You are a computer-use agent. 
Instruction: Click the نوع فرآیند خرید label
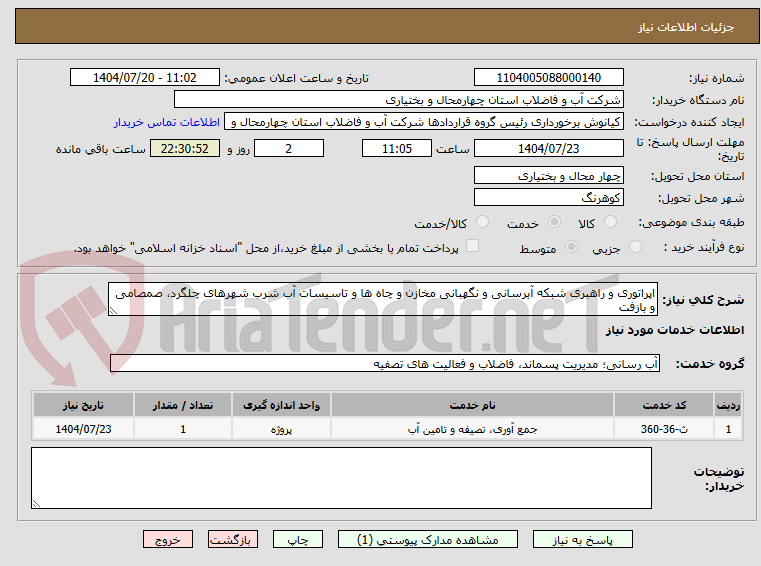[704, 247]
